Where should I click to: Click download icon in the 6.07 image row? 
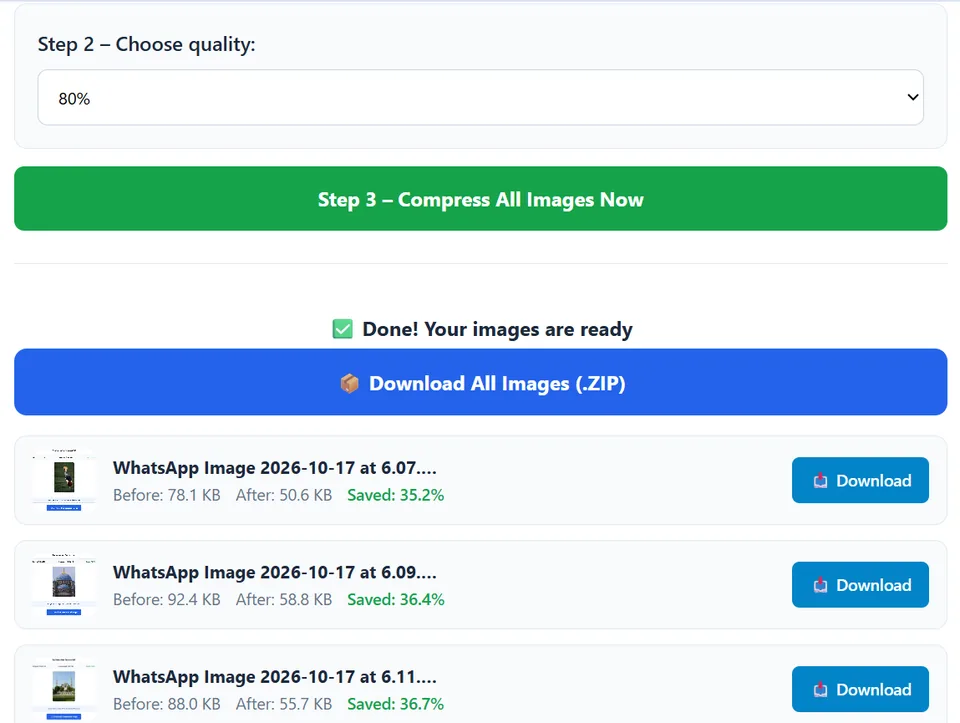coord(820,481)
